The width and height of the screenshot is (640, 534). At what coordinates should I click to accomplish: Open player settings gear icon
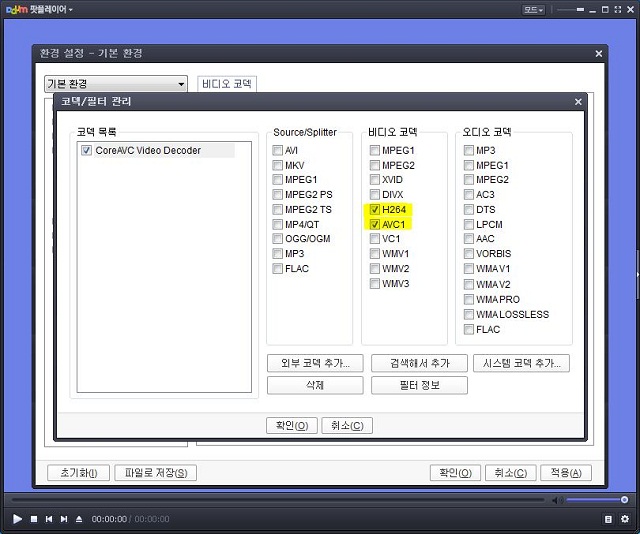[625, 519]
